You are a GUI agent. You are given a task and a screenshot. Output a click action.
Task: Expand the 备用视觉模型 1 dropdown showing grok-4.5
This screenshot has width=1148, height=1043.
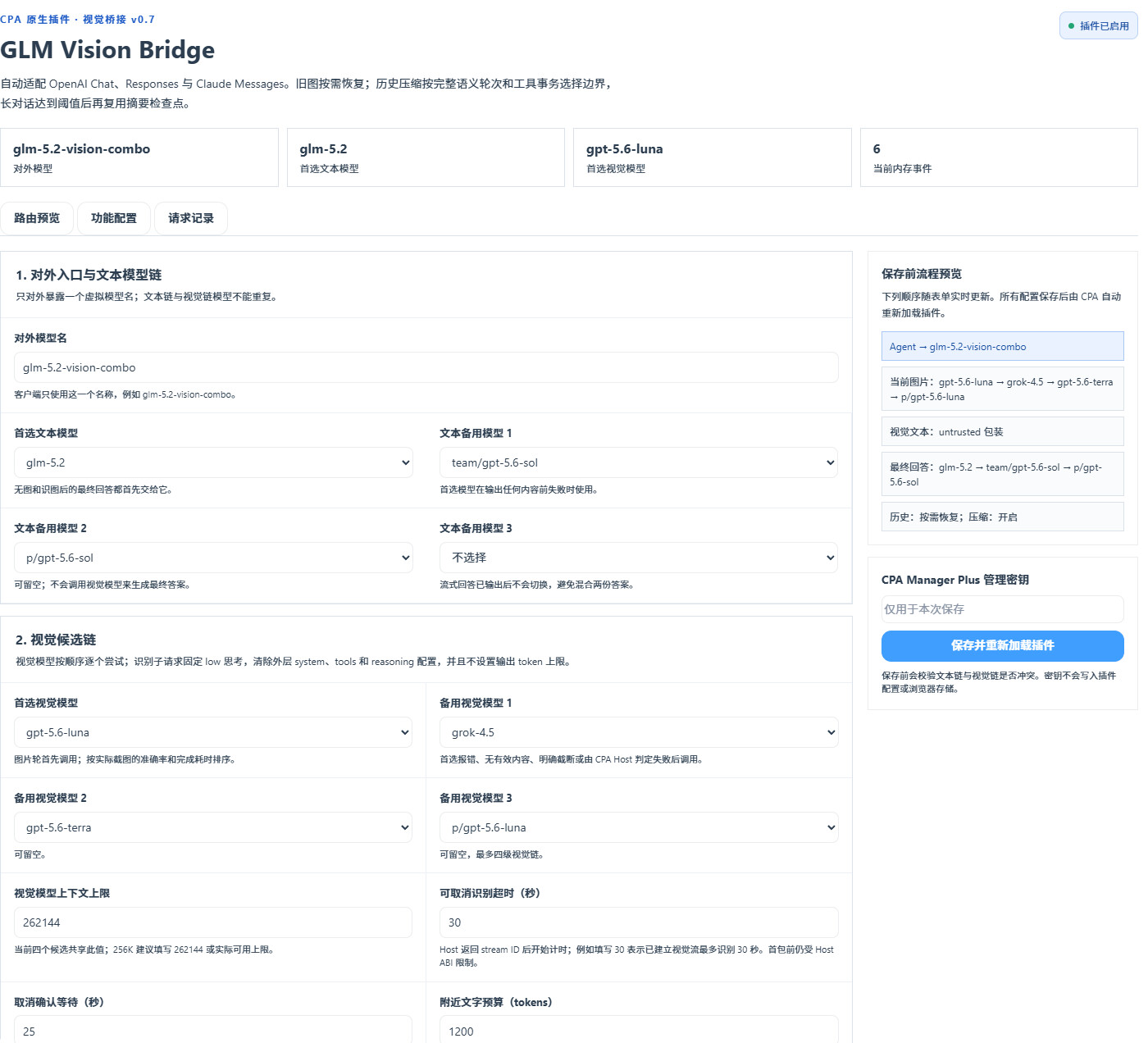coord(639,732)
